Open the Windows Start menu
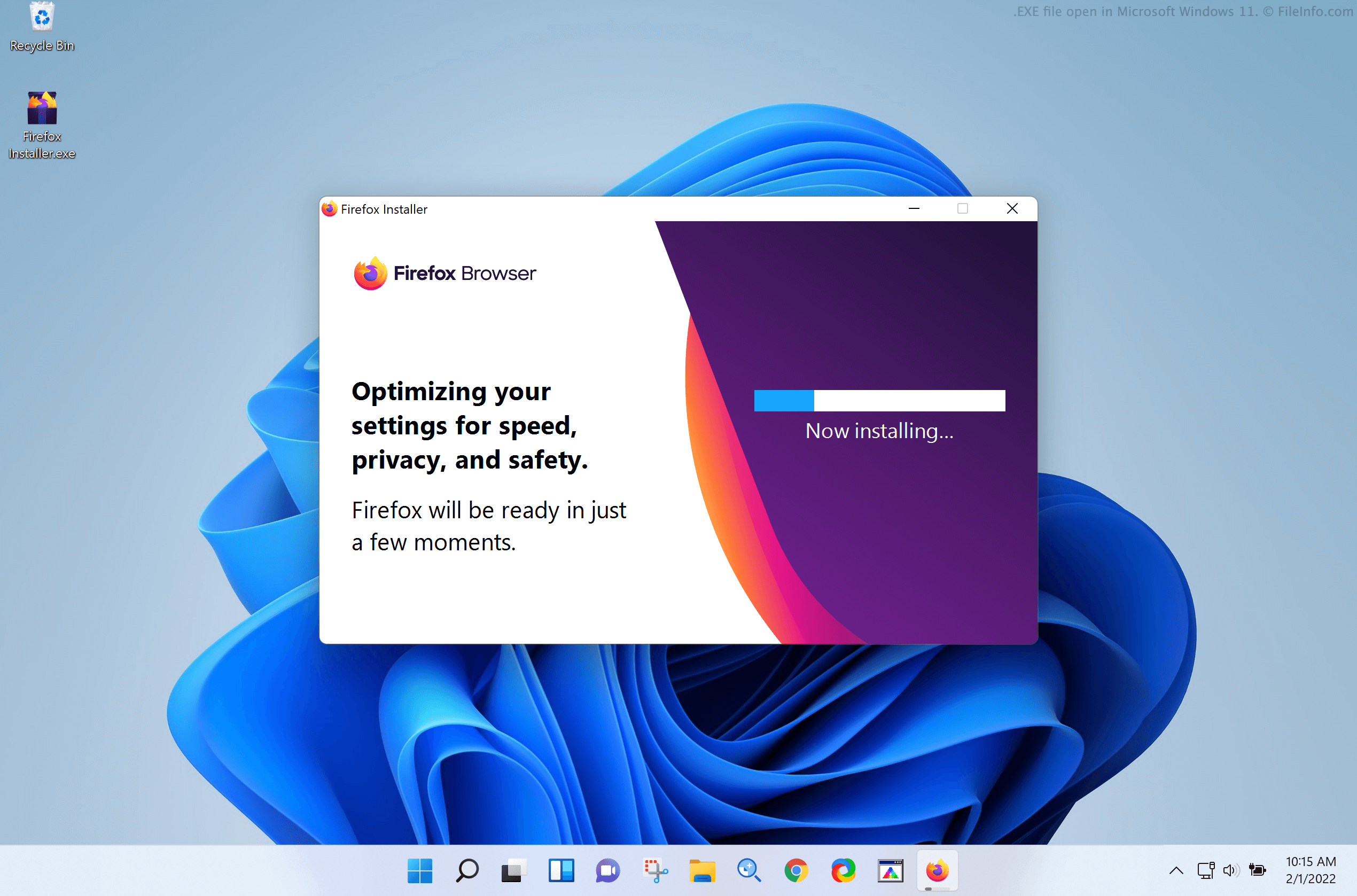Viewport: 1357px width, 896px height. point(420,870)
